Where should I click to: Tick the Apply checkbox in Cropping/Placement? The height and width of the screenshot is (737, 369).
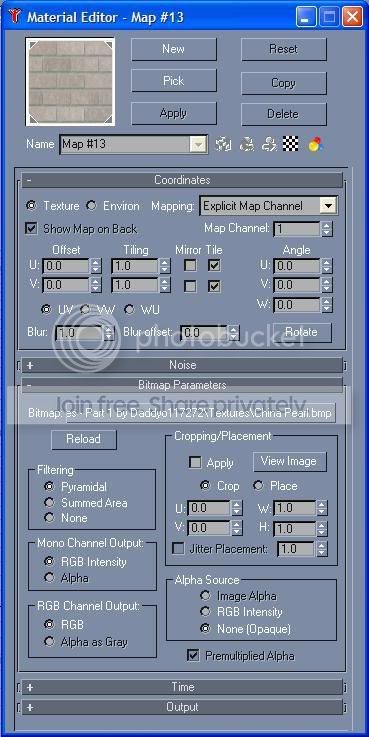195,463
